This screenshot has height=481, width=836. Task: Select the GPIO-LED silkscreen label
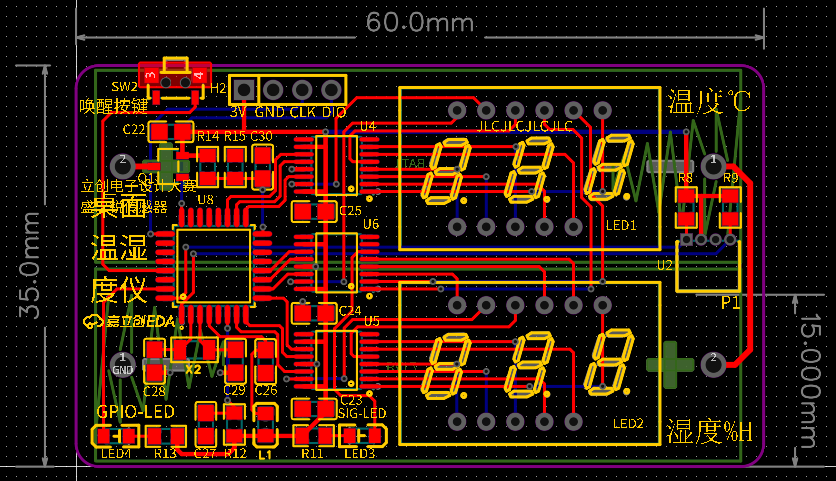coord(135,412)
